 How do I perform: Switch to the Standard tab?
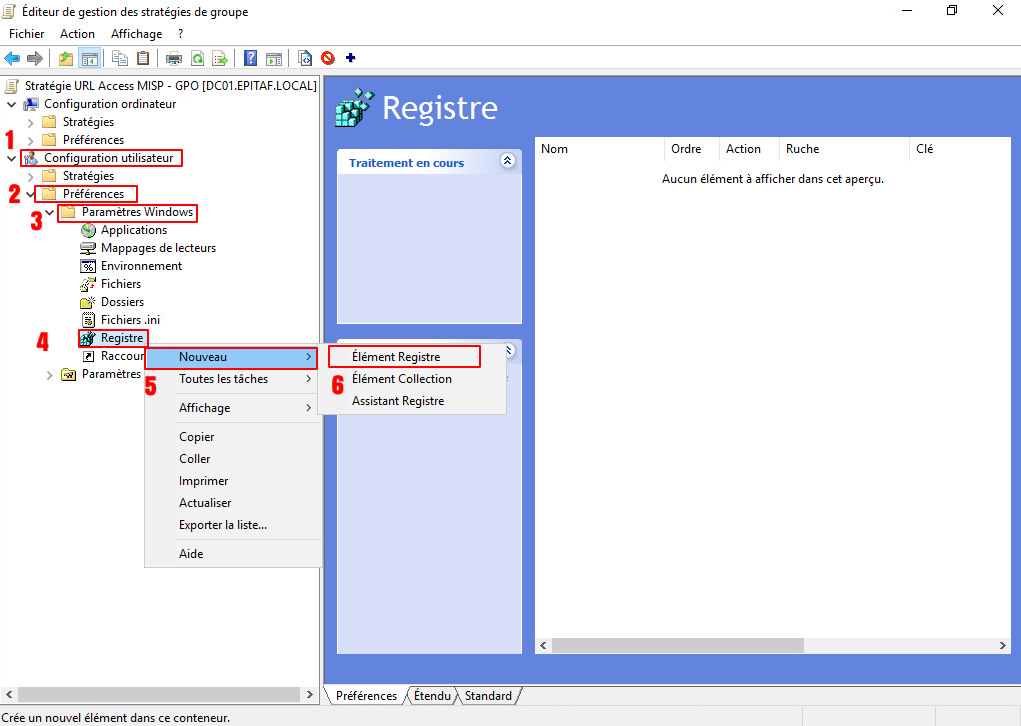click(488, 696)
